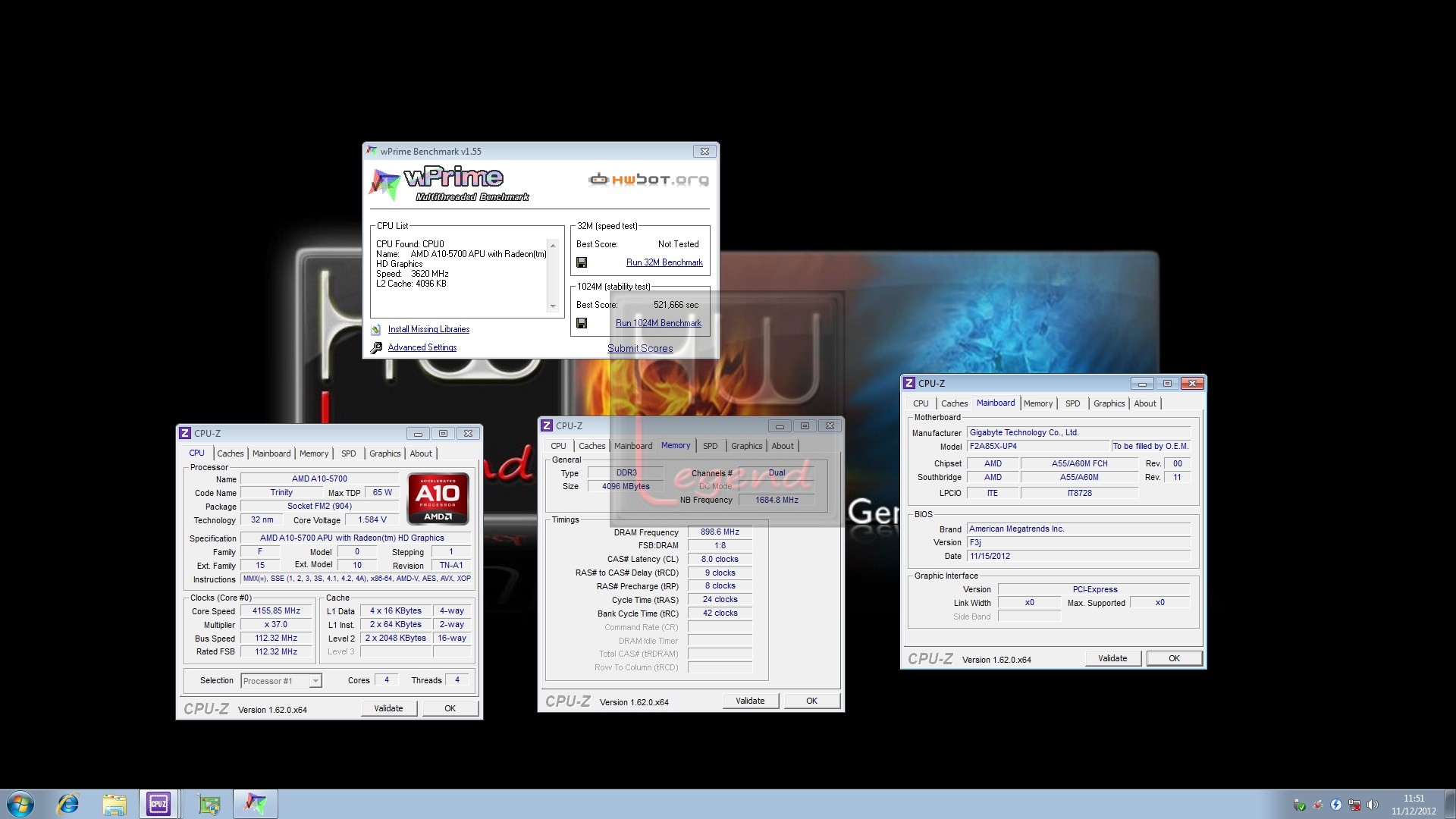Click the NB Frequency value 1684.8 MHz
Viewport: 1456px width, 819px height.
pos(777,500)
